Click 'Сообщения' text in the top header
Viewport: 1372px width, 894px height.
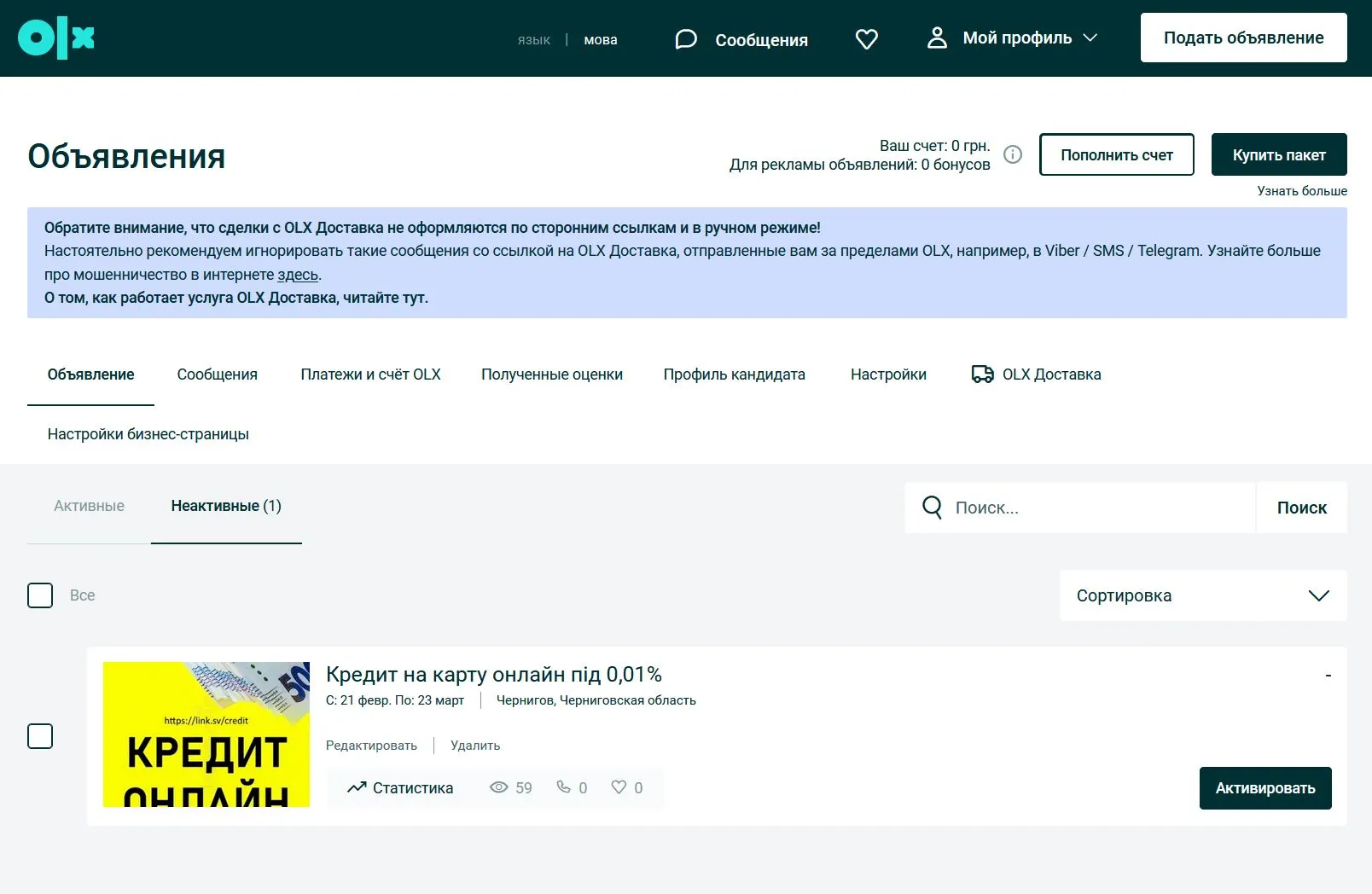[761, 40]
